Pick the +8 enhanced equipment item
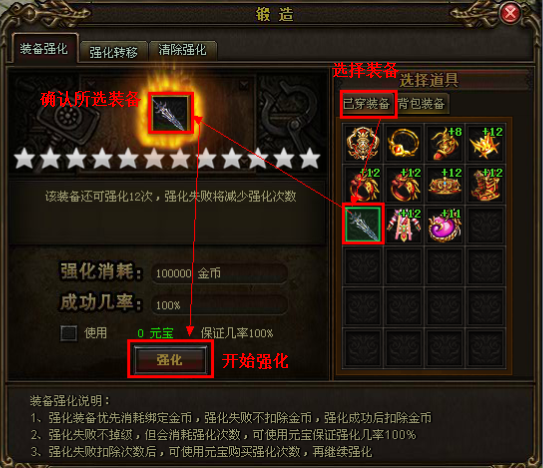This screenshot has height=468, width=543. [x=444, y=143]
